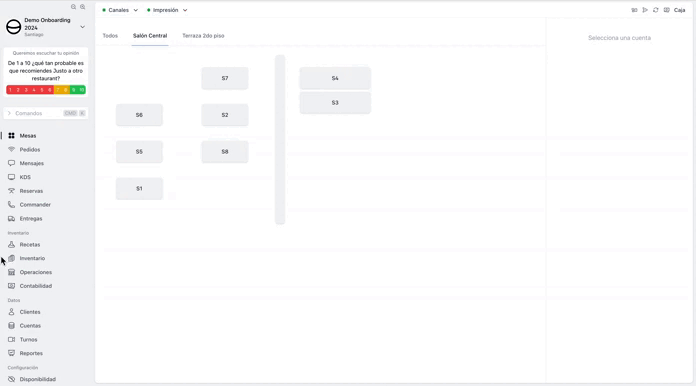Click the zoom in magnifier icon
Screen dimensions: 696x386
pyautogui.click(x=83, y=7)
